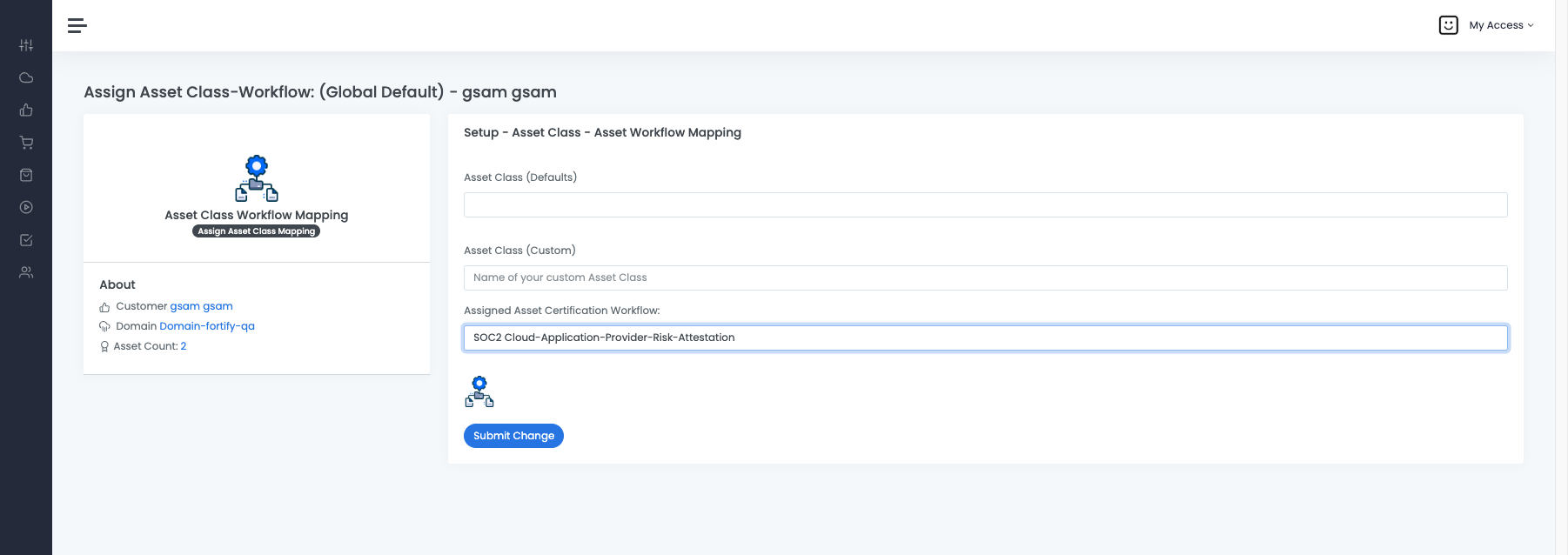This screenshot has width=1568, height=555.
Task: Click the large Asset Class Workflow Mapping icon
Action: click(x=257, y=178)
